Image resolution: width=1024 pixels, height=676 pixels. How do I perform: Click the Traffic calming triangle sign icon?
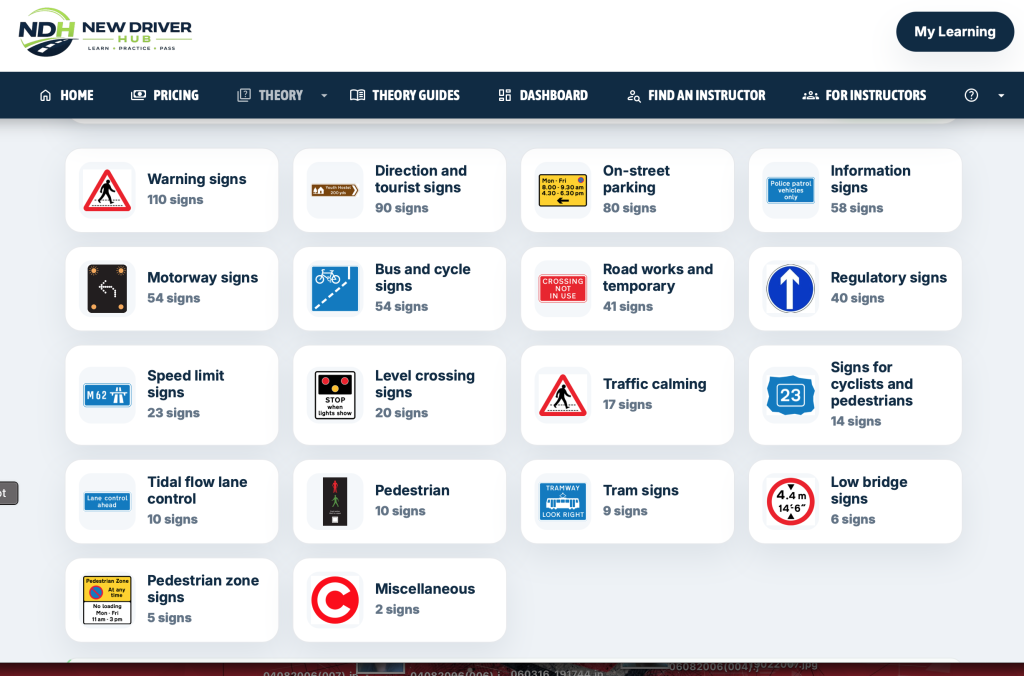(x=563, y=395)
